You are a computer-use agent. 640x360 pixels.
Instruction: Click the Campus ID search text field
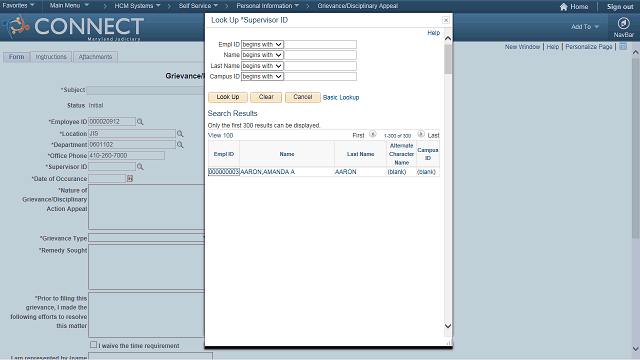pyautogui.click(x=320, y=76)
